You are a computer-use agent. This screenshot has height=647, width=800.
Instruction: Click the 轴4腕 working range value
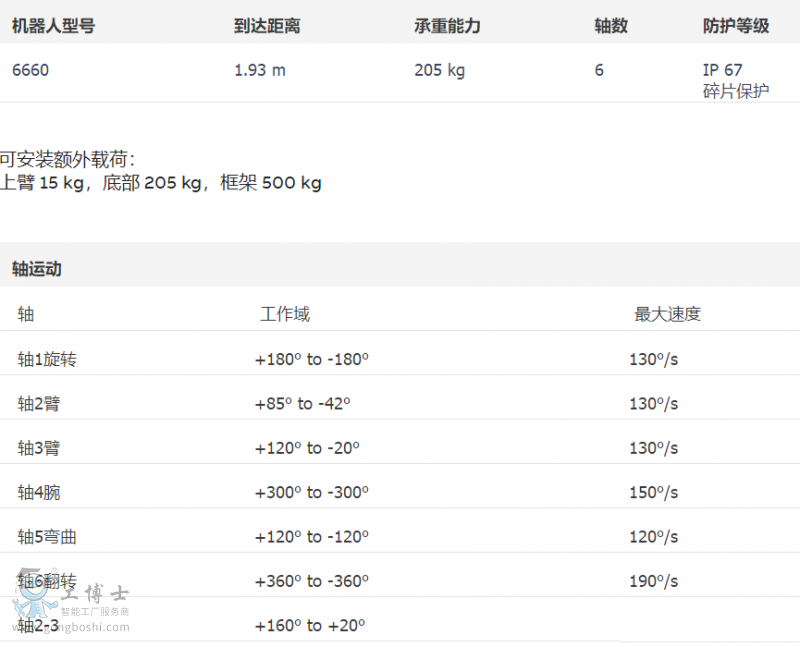click(x=311, y=492)
